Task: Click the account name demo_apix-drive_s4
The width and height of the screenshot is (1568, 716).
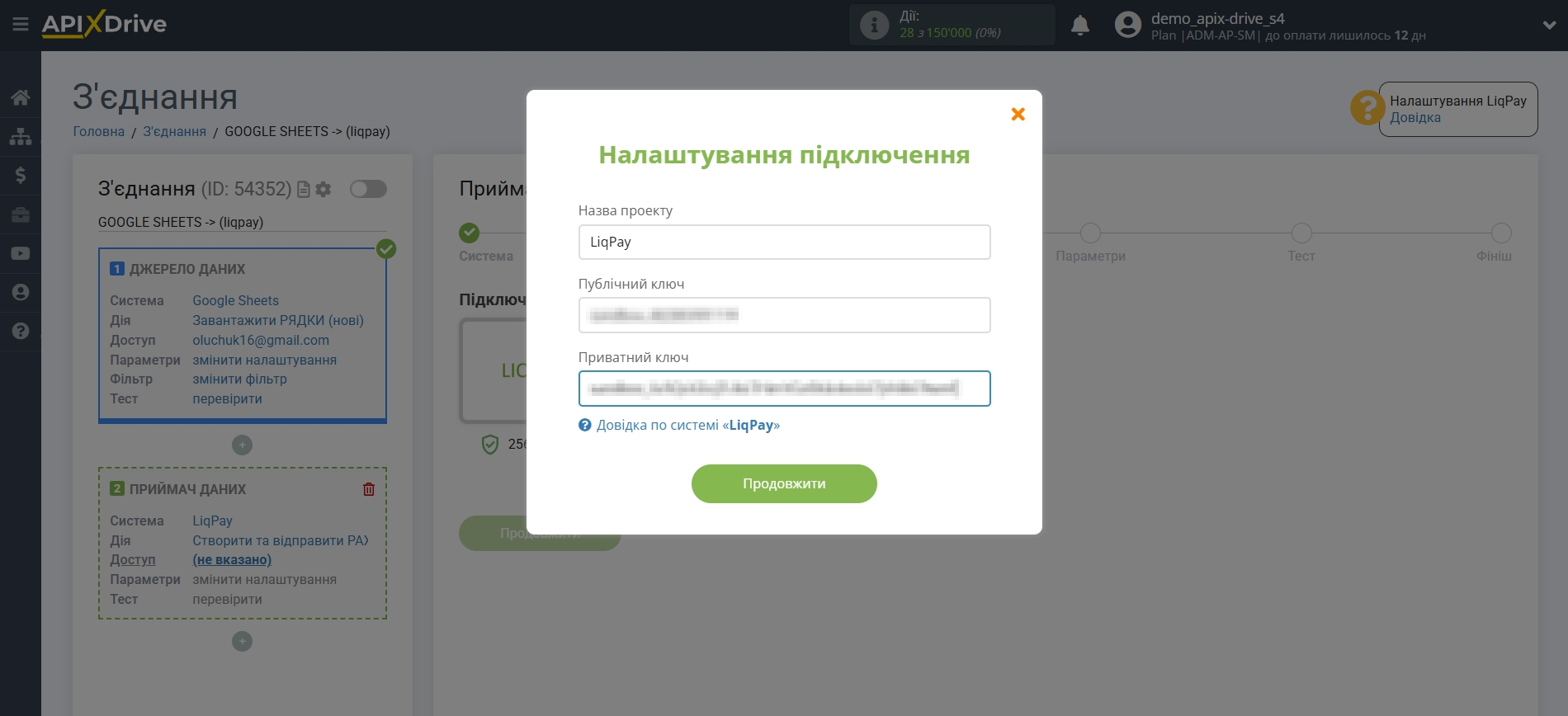Action: coord(1217,18)
